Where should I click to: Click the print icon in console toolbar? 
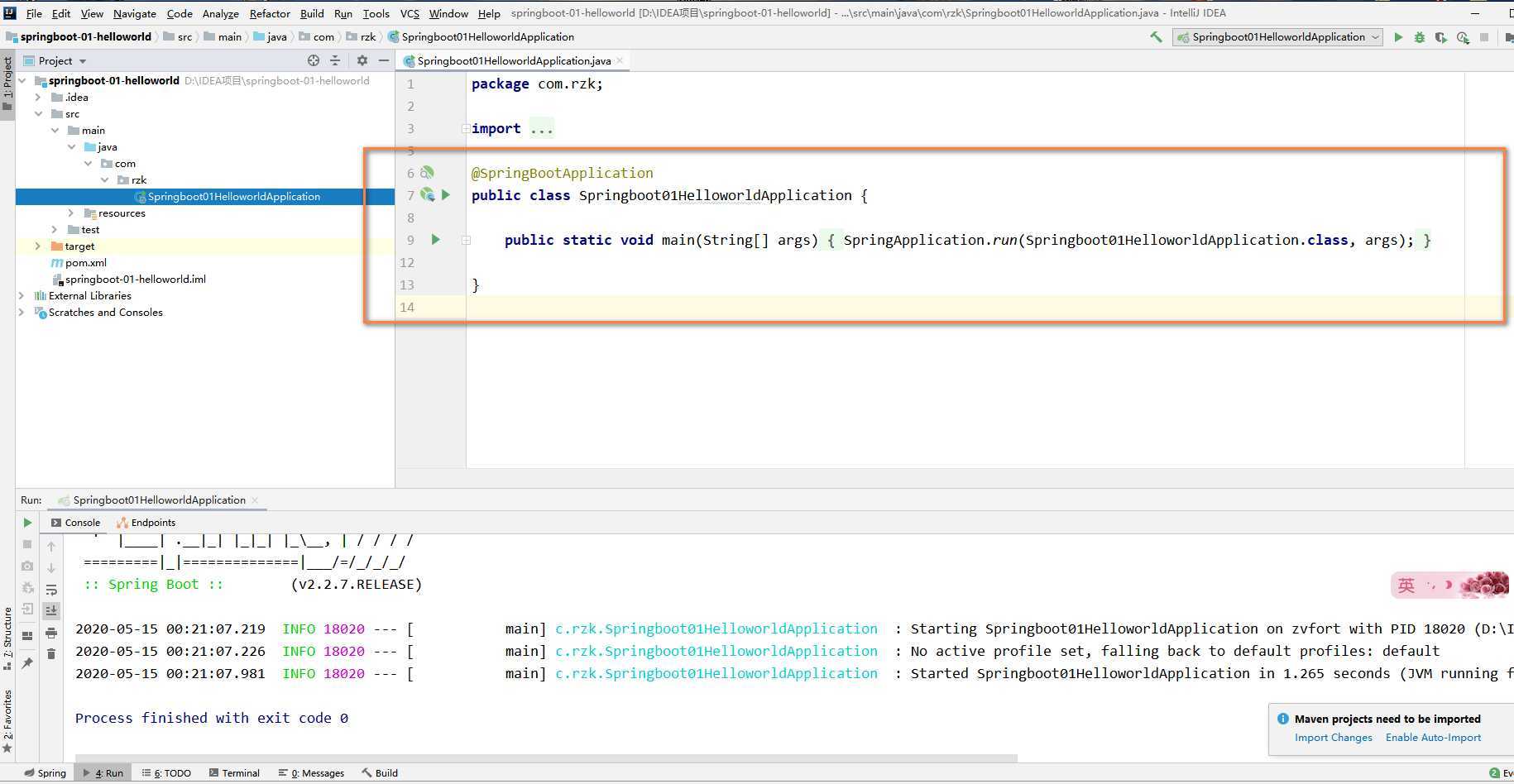tap(51, 633)
